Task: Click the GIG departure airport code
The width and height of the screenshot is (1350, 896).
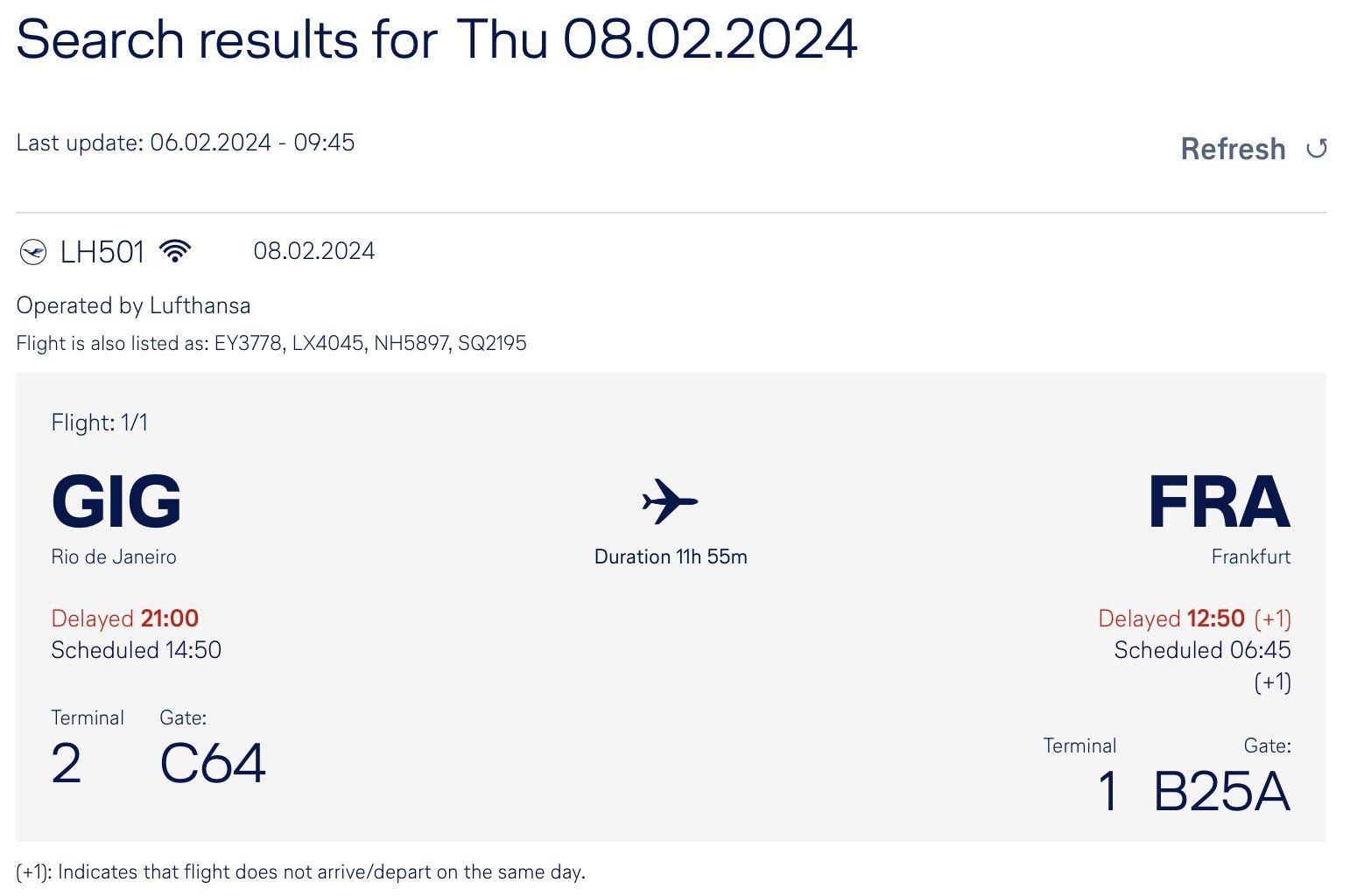Action: click(116, 501)
